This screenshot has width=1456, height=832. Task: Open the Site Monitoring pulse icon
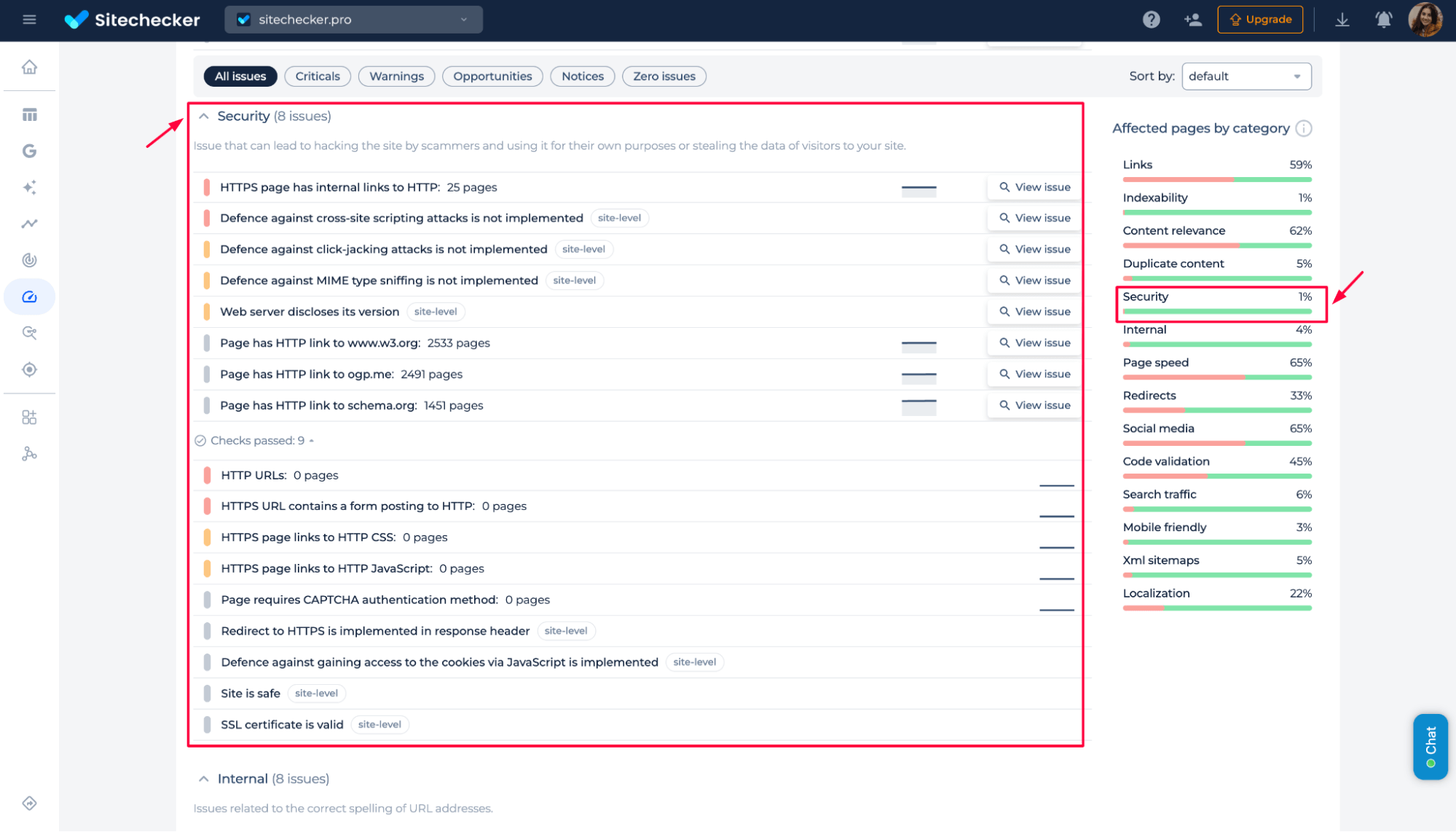tap(29, 260)
